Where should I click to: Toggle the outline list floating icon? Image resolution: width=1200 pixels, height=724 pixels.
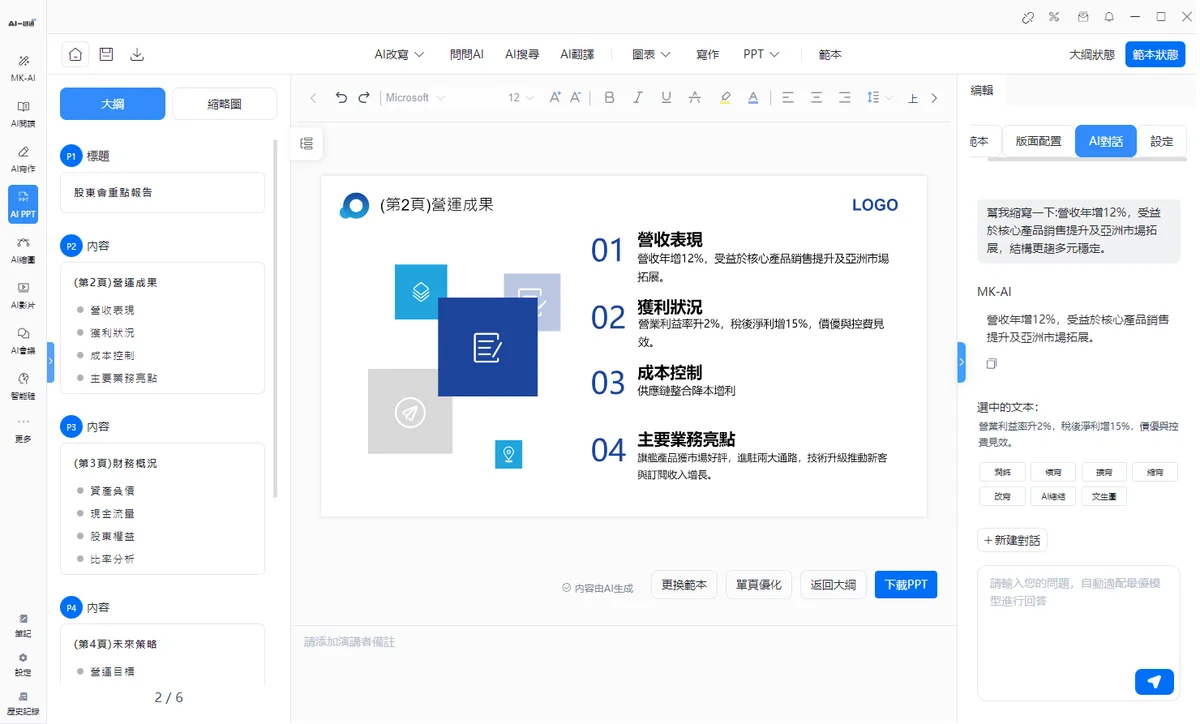[307, 144]
